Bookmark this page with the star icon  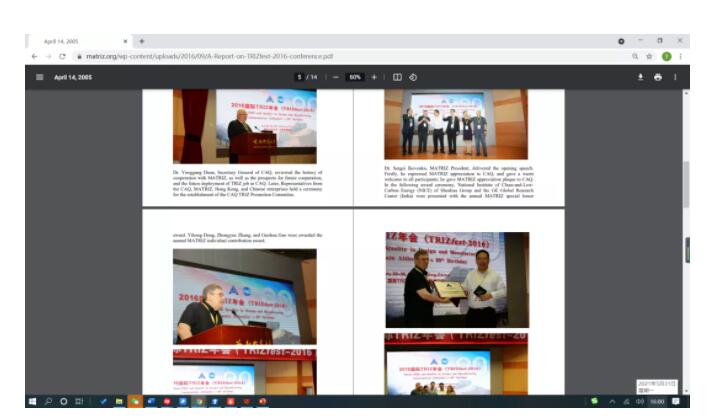coord(649,57)
